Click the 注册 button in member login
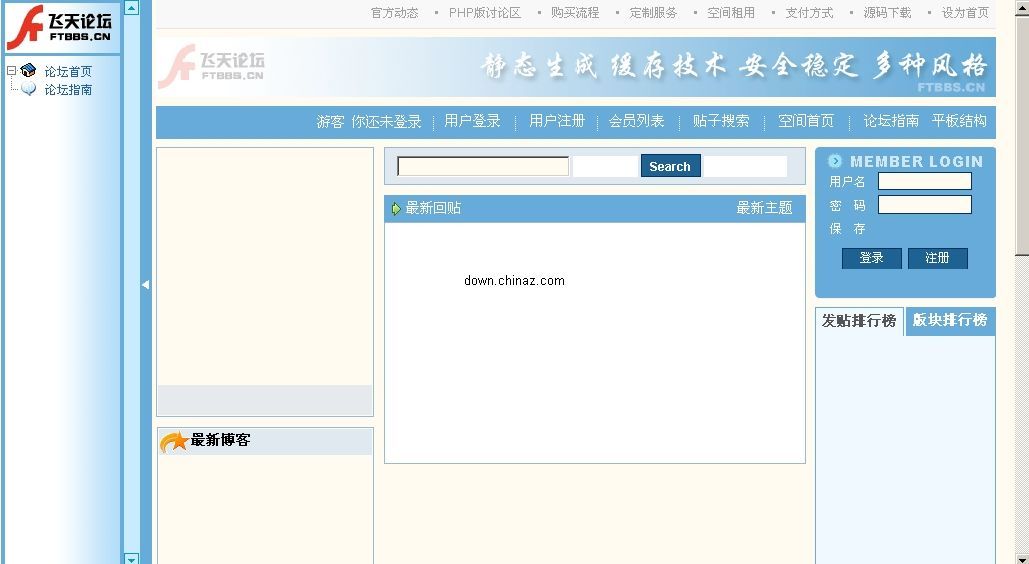Screen dimensions: 1029x564 [x=937, y=258]
